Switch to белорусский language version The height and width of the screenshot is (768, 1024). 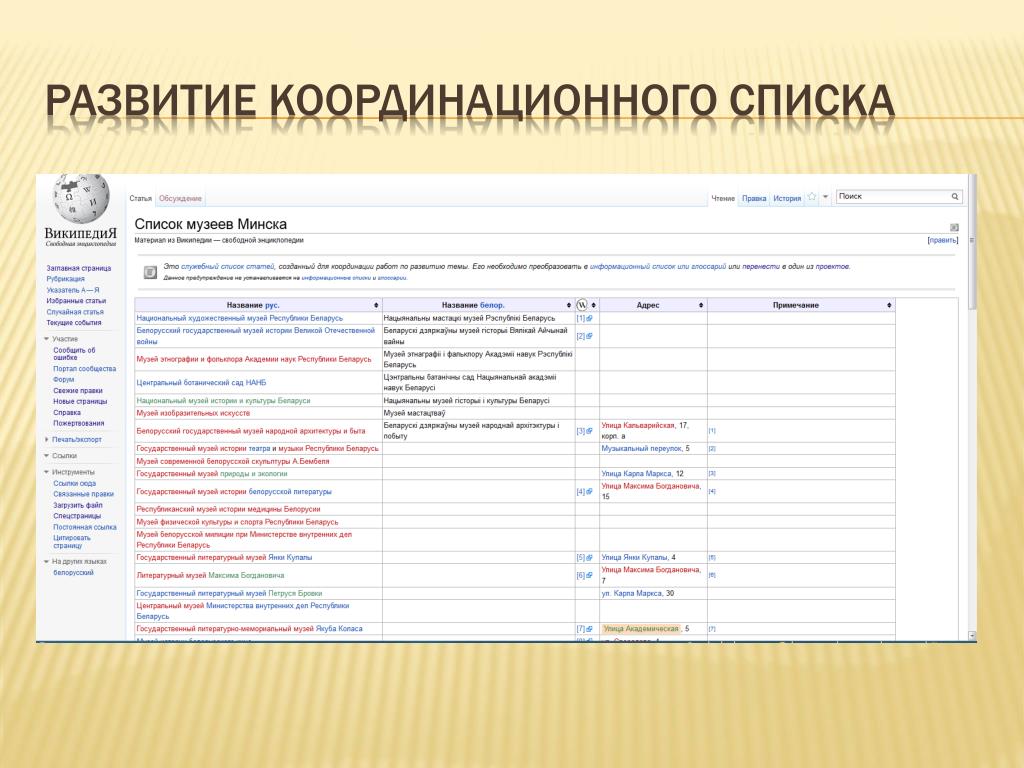click(x=73, y=573)
